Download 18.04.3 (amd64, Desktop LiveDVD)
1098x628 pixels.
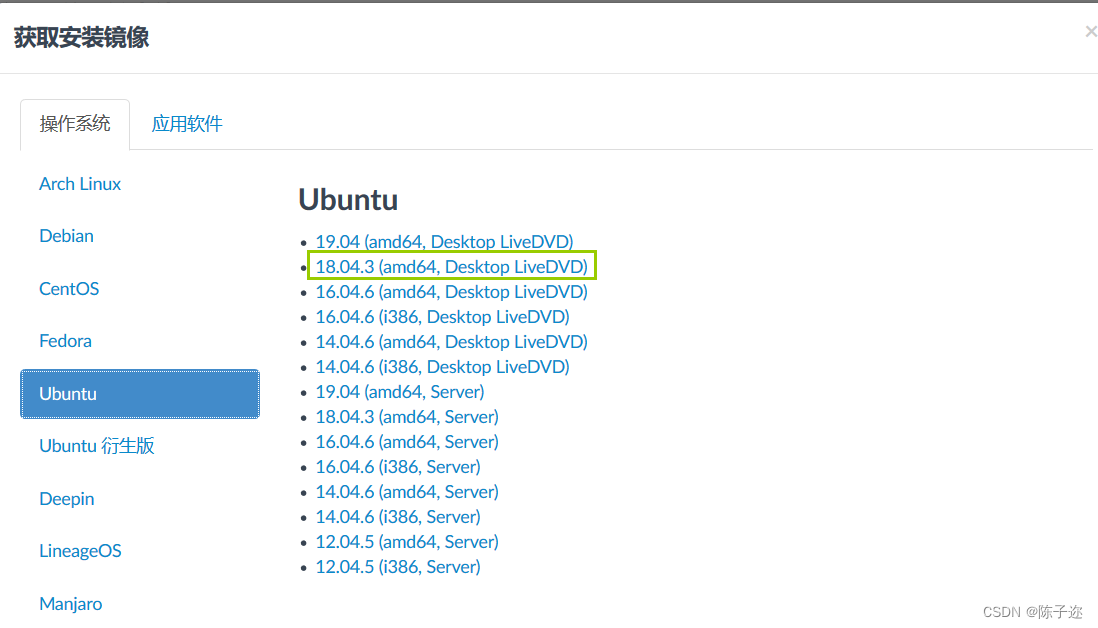point(452,267)
